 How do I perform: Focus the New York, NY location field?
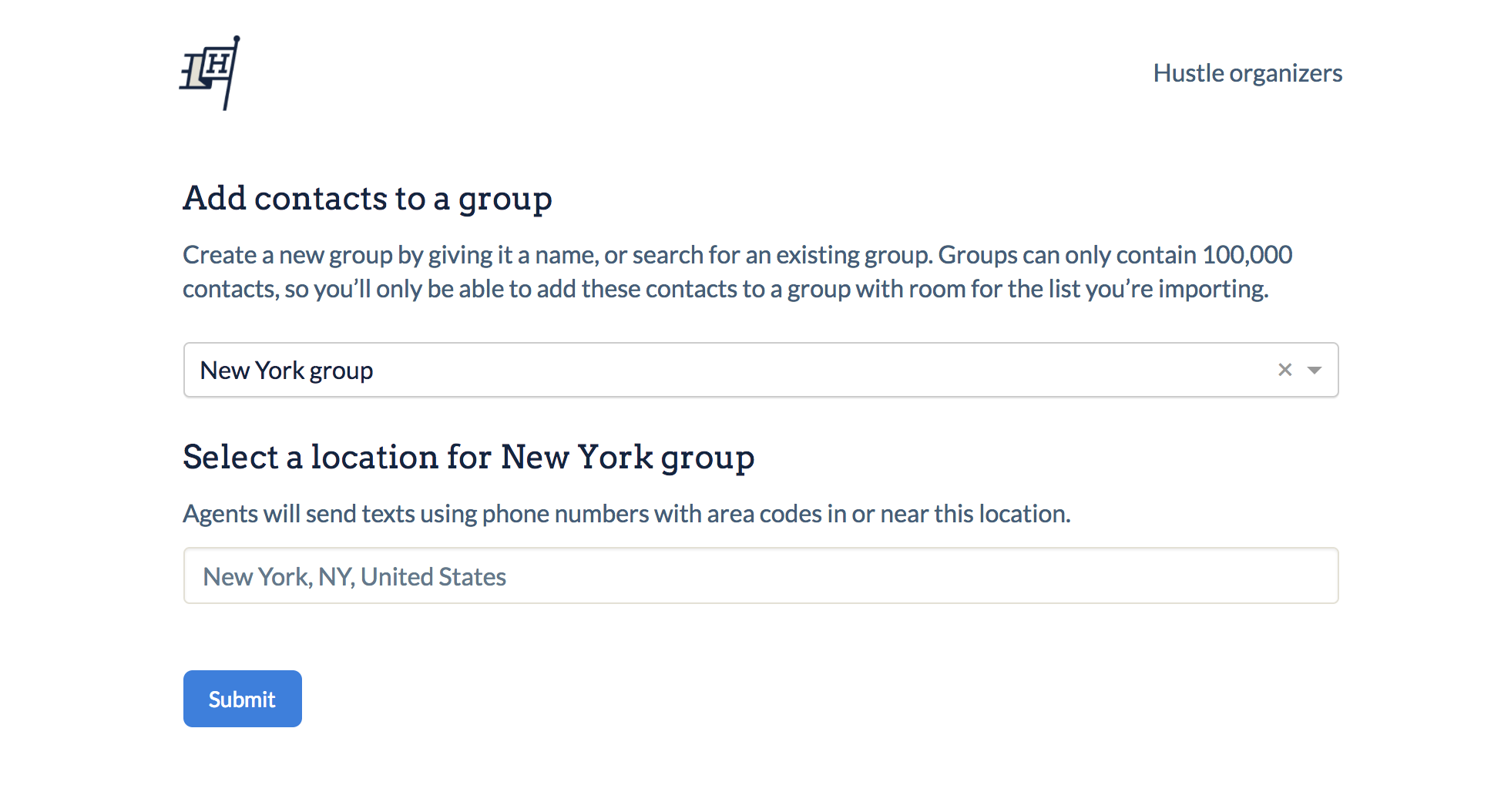[761, 575]
